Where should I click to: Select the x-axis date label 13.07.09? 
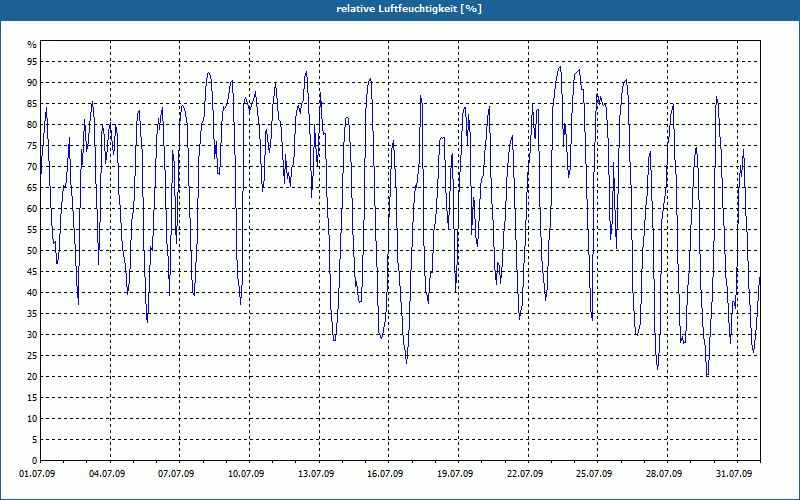316,474
